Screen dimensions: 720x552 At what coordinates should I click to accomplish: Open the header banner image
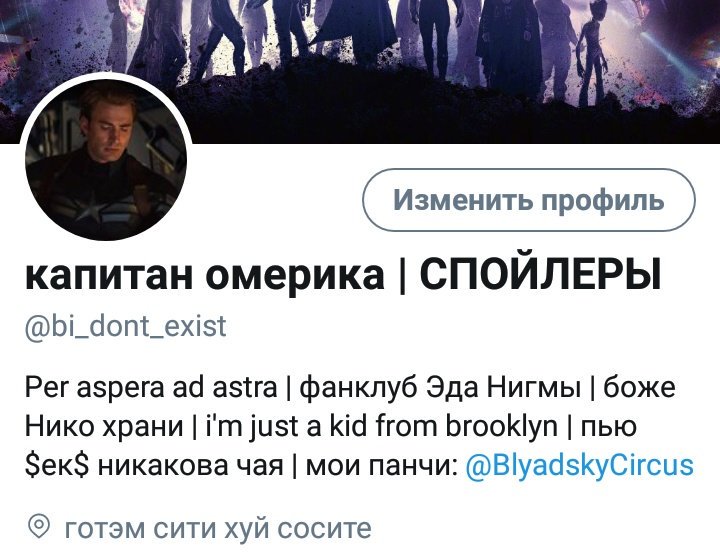tap(360, 71)
